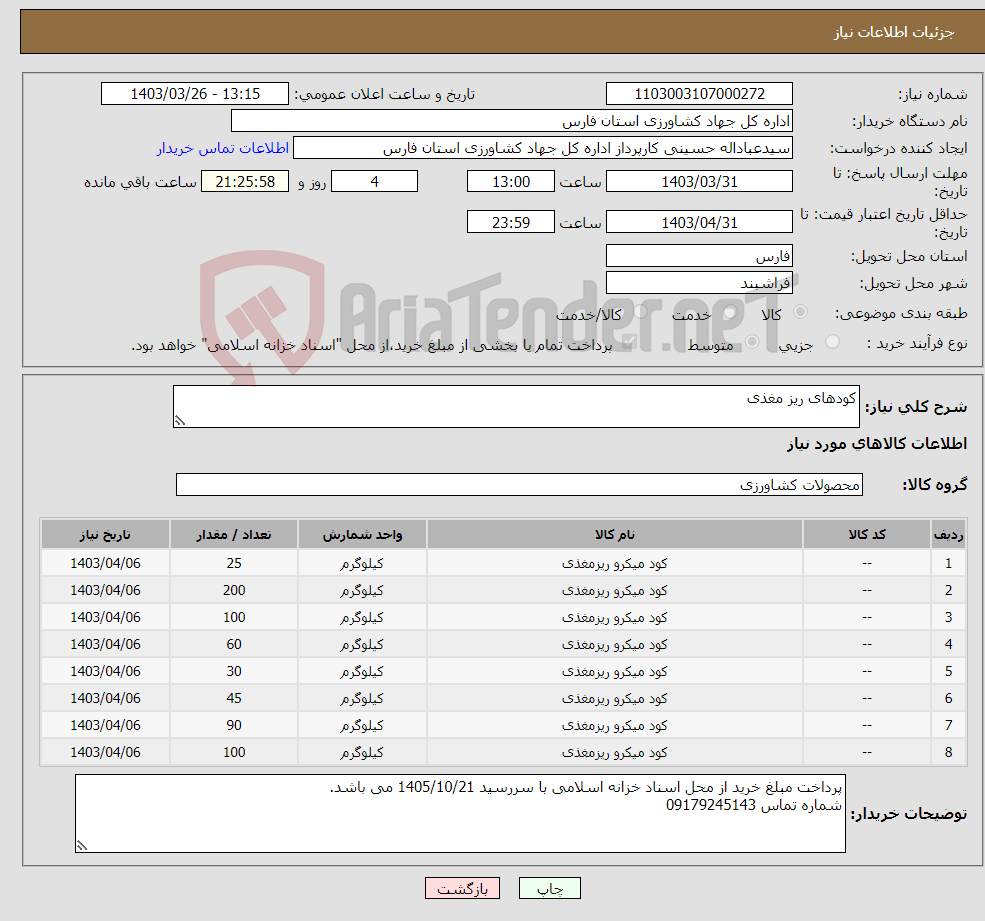
Task: Click the کد کالا column header
Action: (867, 535)
